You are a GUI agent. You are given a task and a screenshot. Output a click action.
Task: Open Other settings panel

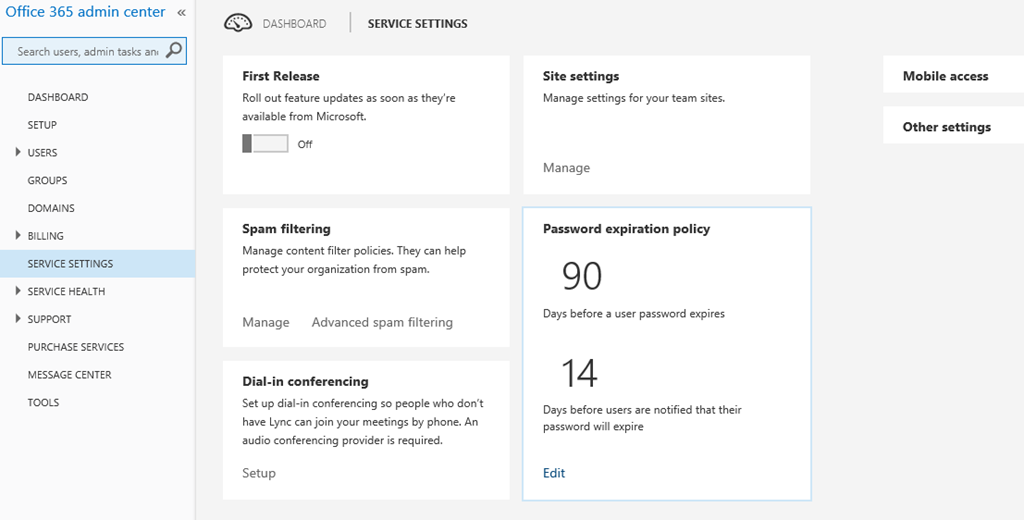pyautogui.click(x=946, y=127)
